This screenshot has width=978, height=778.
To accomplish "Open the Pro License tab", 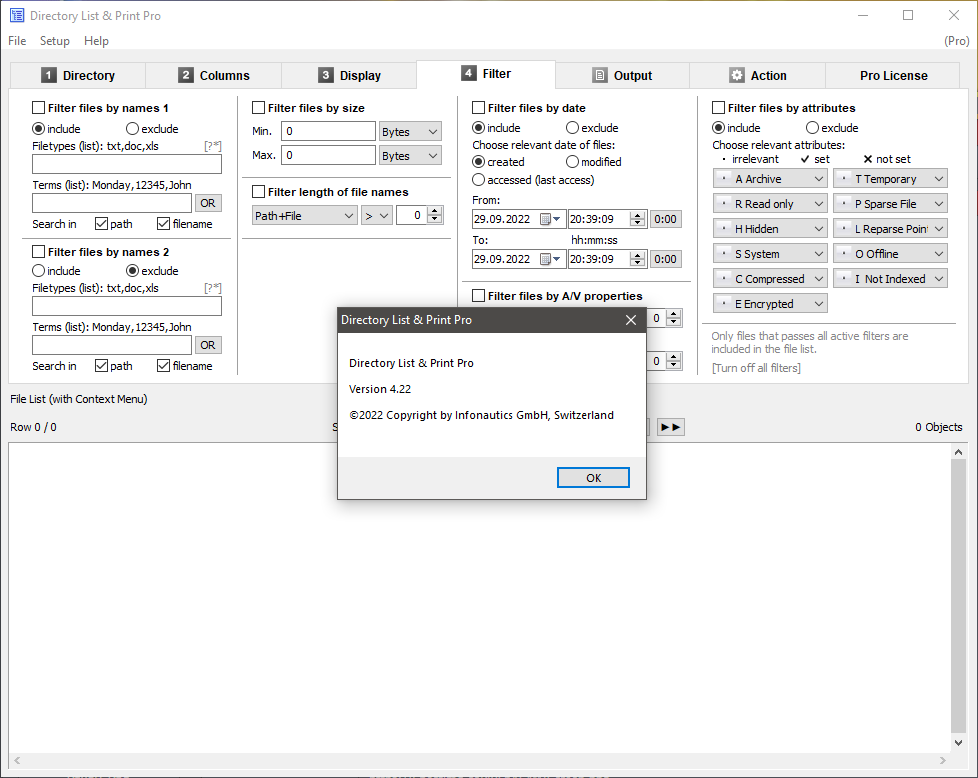I will 893,75.
